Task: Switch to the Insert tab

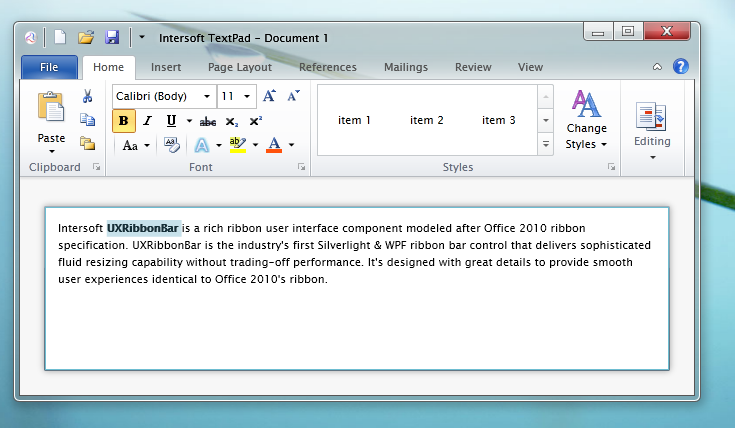Action: [x=166, y=67]
